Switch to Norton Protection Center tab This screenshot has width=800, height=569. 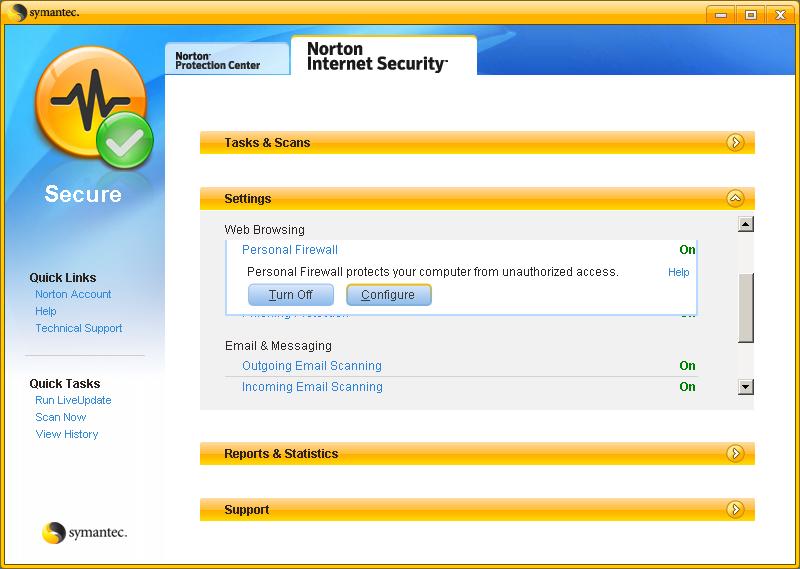228,60
